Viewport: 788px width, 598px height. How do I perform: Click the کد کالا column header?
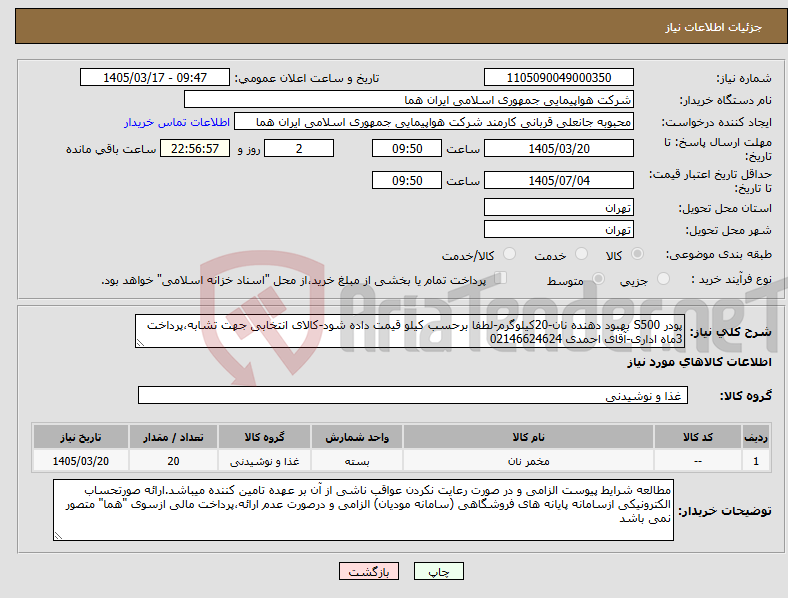point(698,437)
